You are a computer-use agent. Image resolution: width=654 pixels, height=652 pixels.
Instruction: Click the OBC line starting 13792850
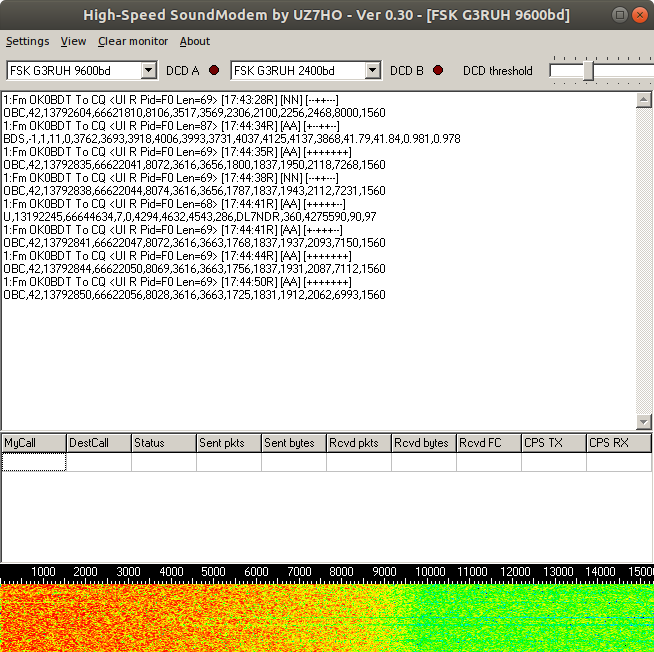194,295
